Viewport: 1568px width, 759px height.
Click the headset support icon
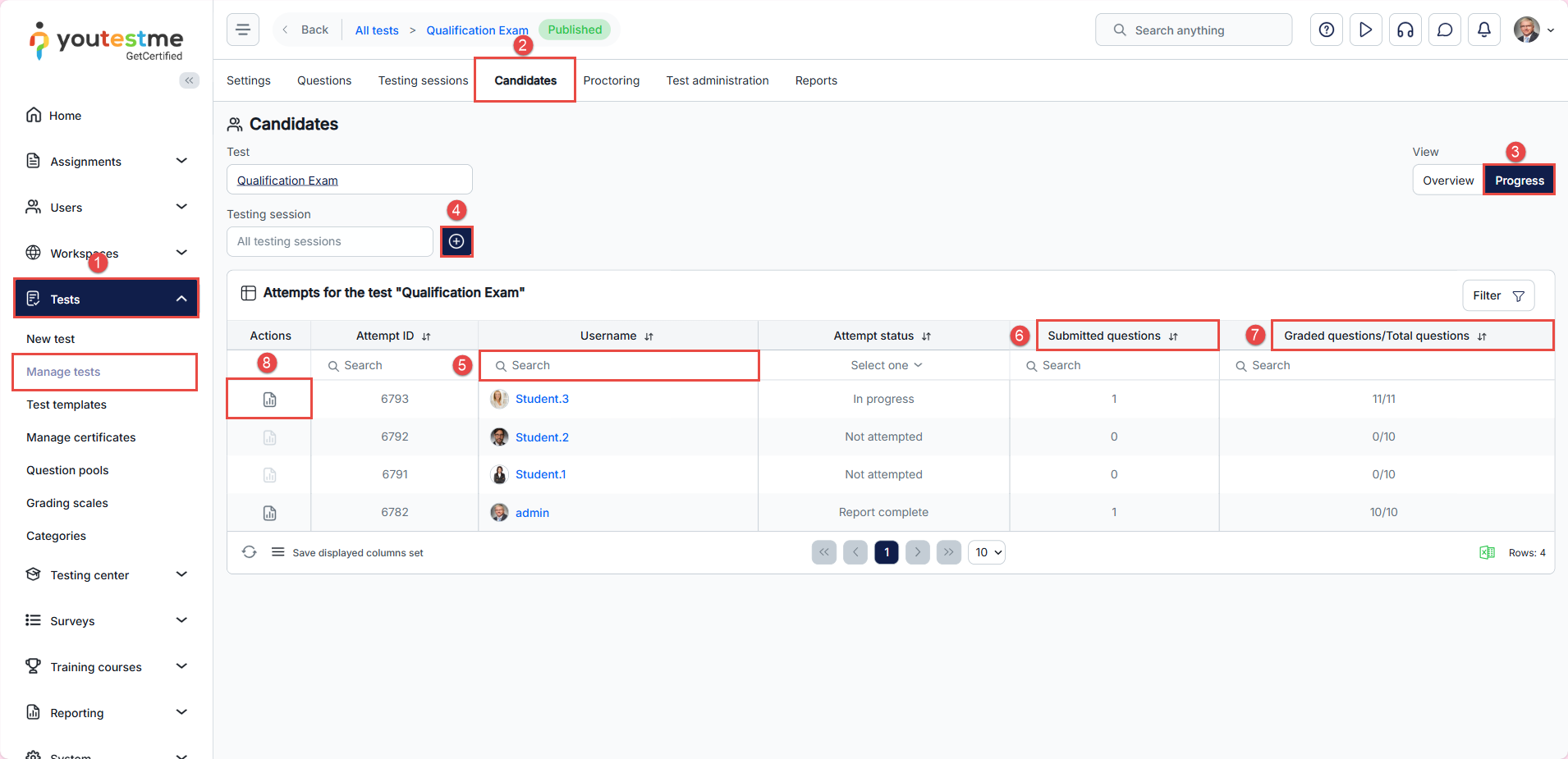(1405, 30)
